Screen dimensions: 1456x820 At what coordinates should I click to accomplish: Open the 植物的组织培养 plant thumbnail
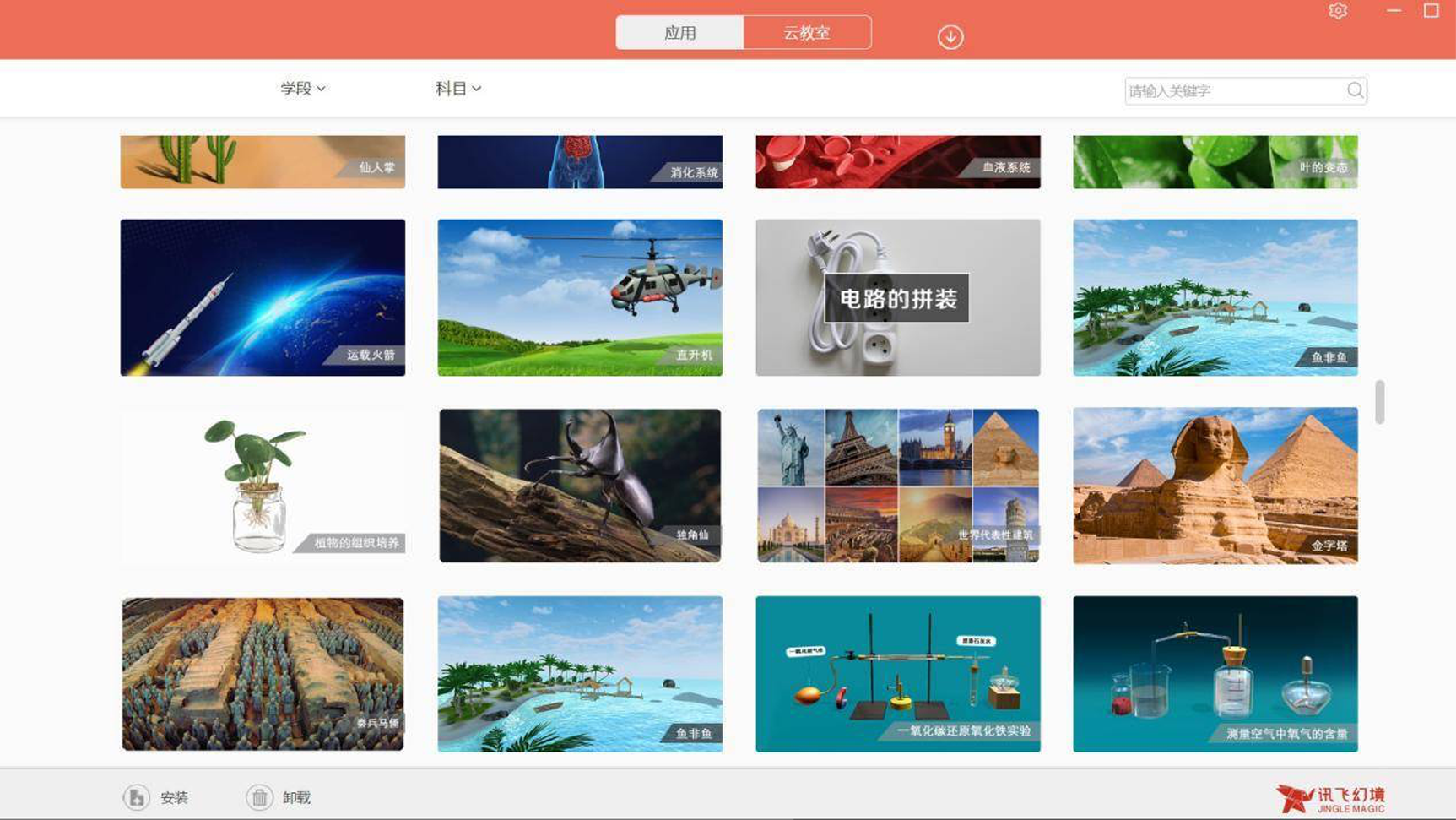(263, 486)
